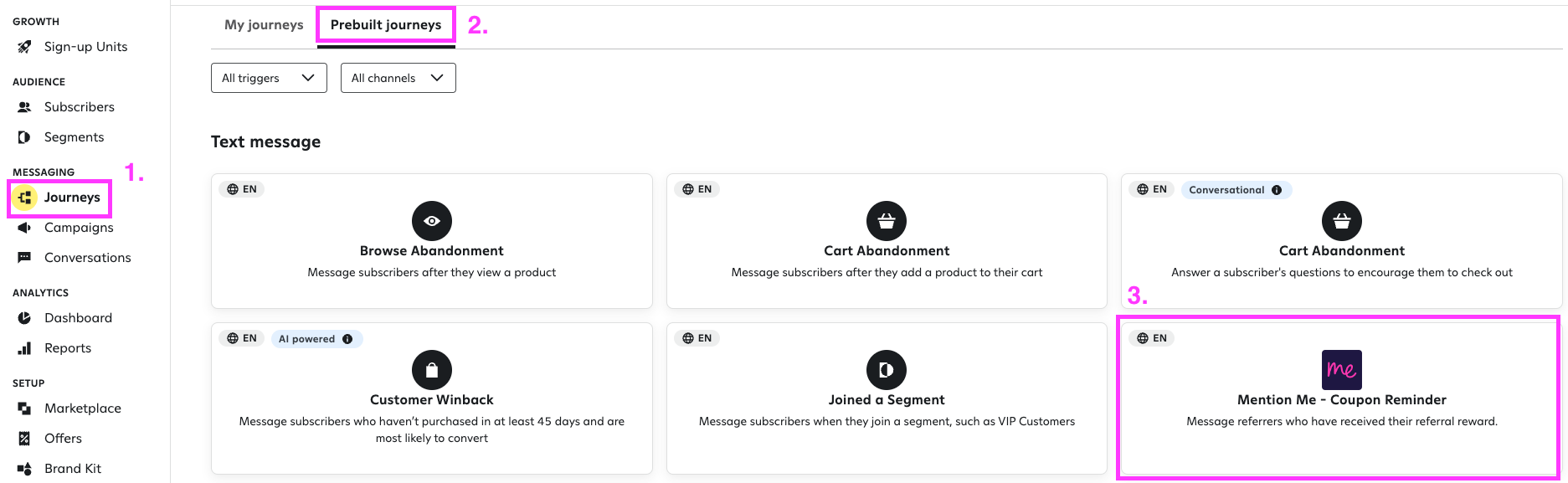Click the Marketplace icon in sidebar

point(24,408)
